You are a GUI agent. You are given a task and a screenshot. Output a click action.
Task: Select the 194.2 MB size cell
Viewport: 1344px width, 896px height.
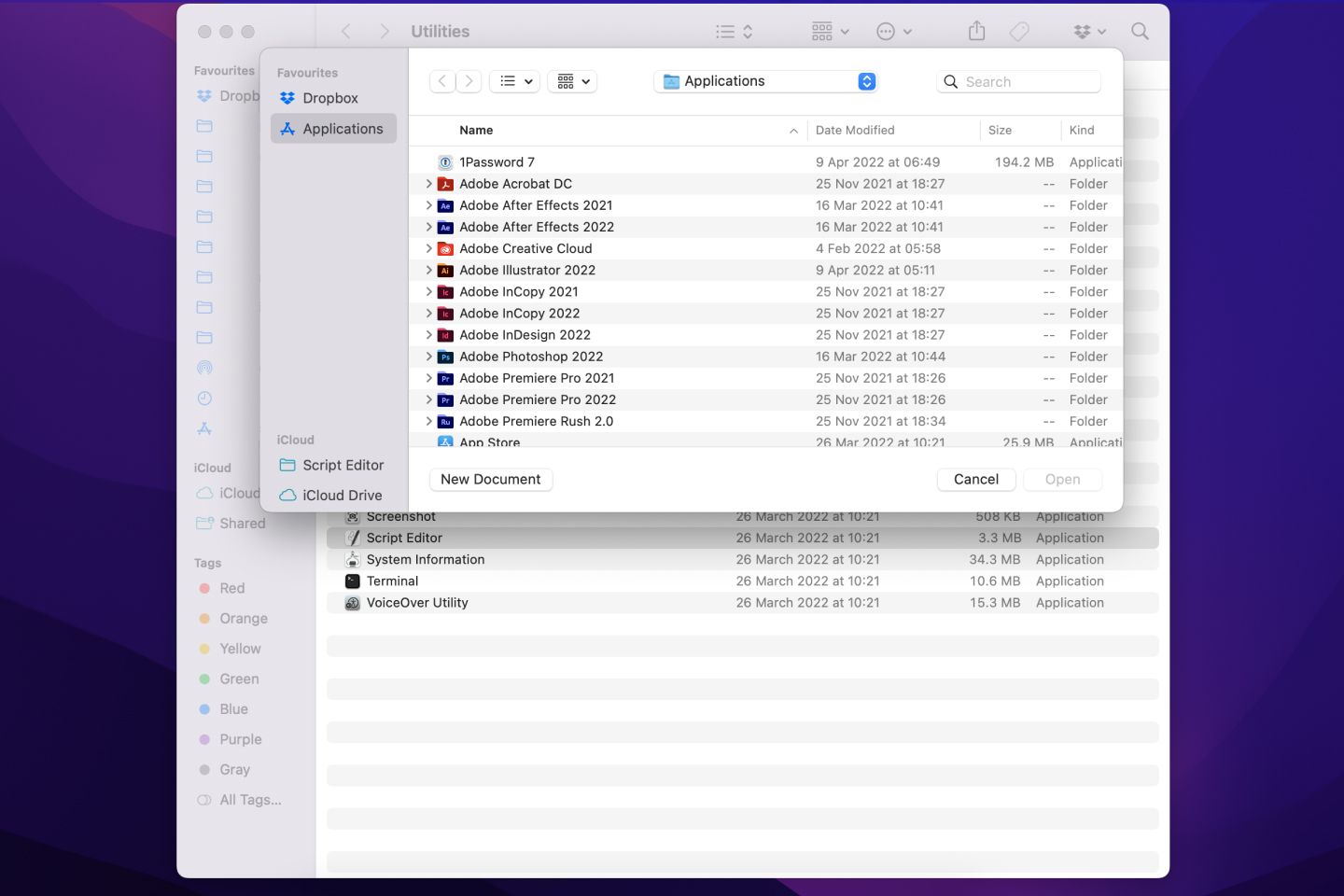(1024, 162)
